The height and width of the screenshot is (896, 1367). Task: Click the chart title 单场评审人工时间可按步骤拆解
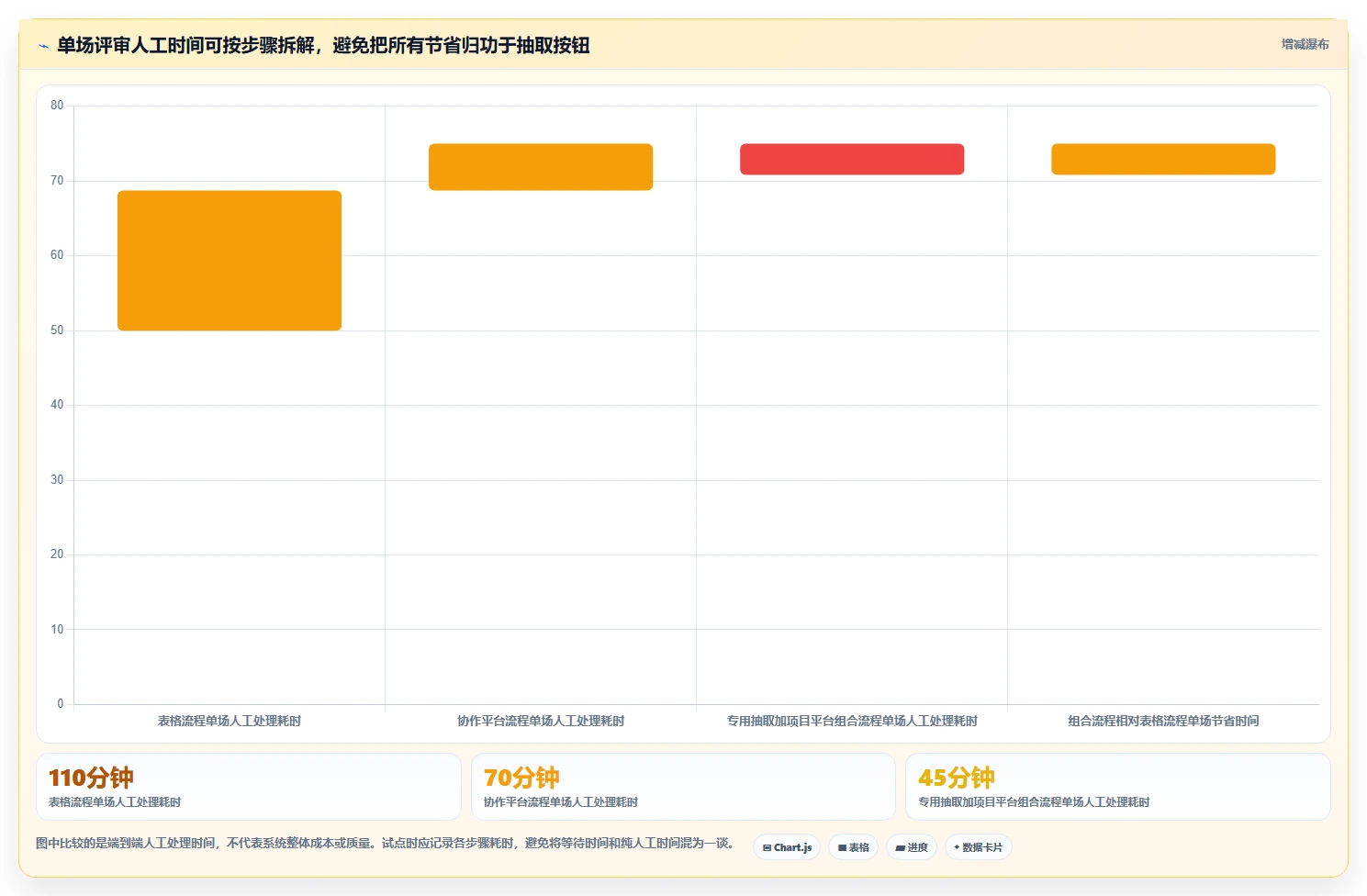tap(323, 45)
